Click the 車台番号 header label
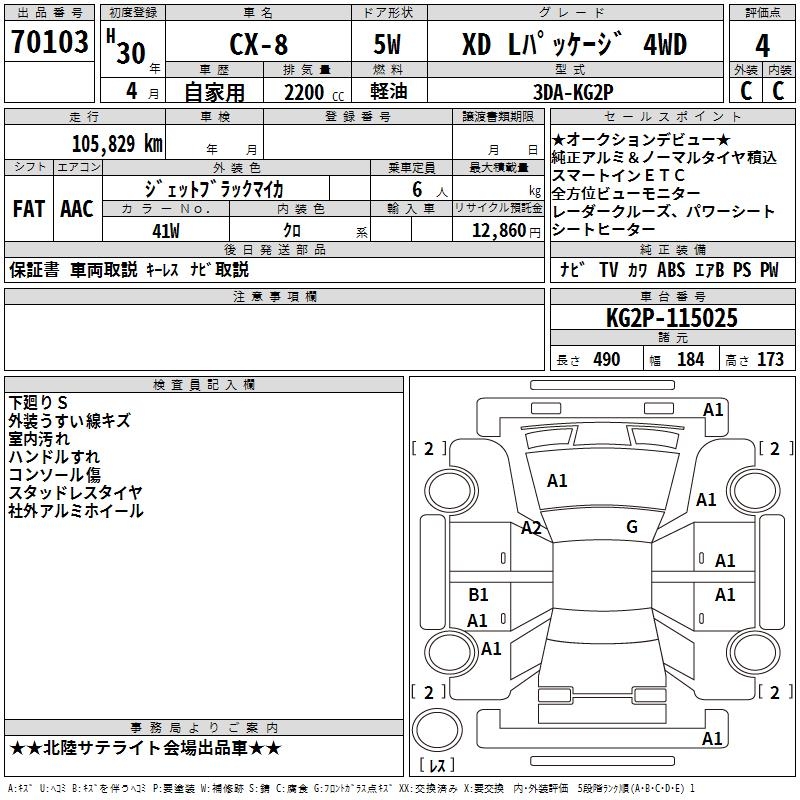This screenshot has width=800, height=800. tap(673, 296)
